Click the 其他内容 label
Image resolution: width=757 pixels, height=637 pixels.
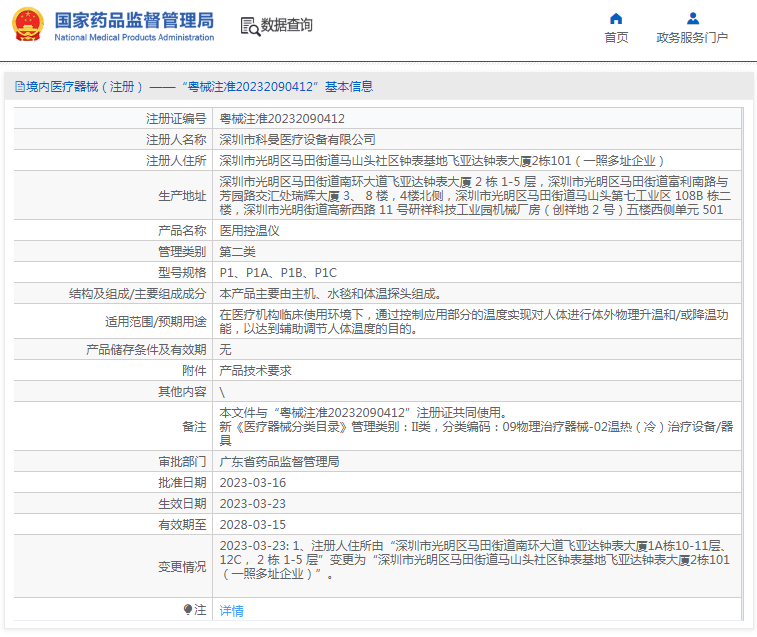pyautogui.click(x=182, y=392)
